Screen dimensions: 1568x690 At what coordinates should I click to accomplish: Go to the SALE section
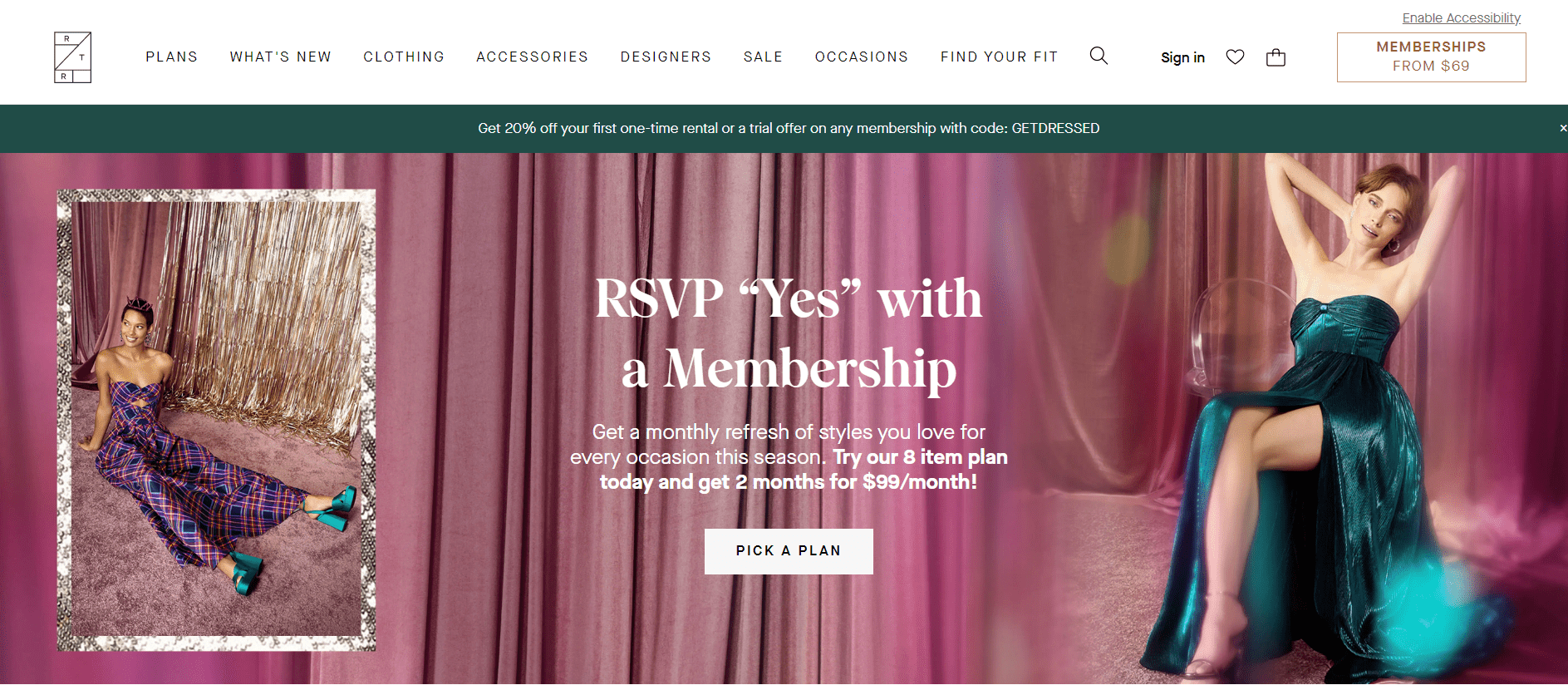pyautogui.click(x=763, y=57)
